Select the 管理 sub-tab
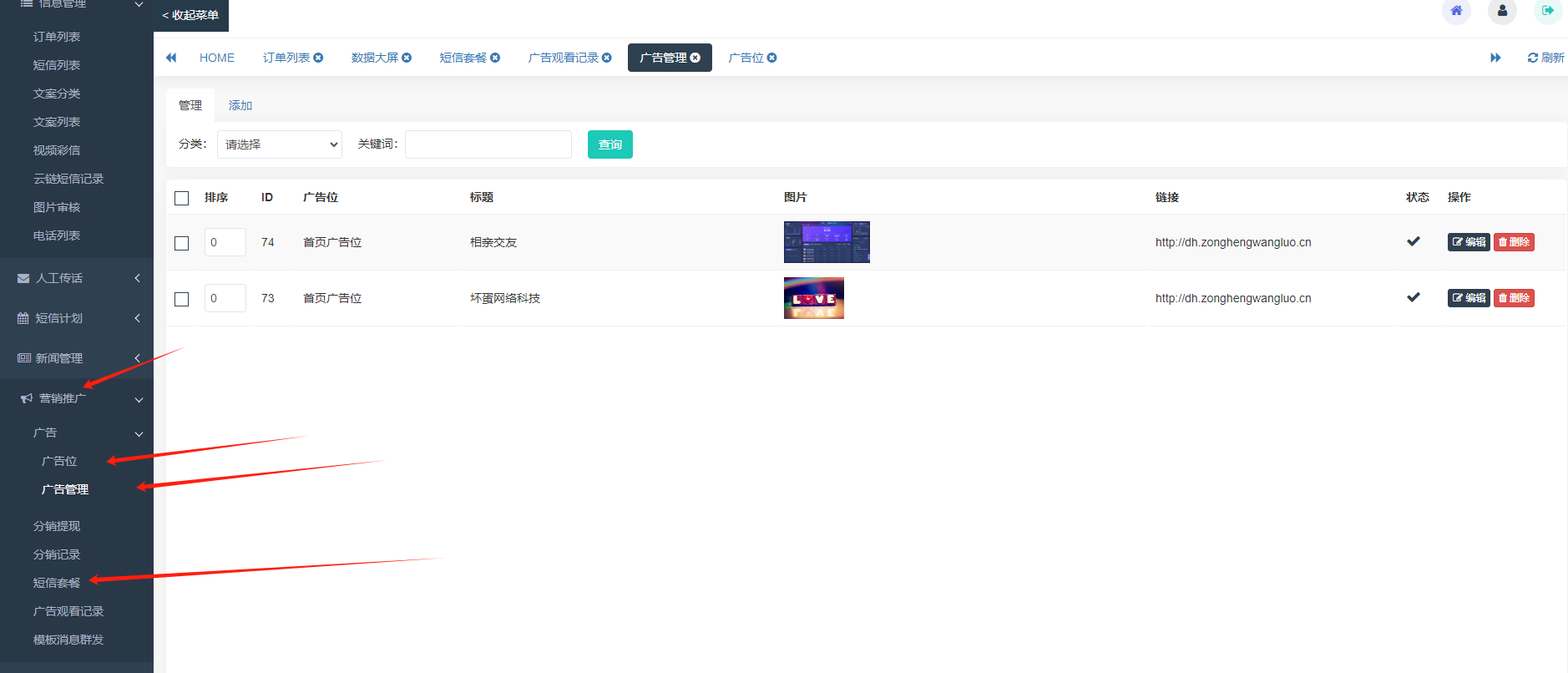This screenshot has width=1568, height=673. coord(190,105)
